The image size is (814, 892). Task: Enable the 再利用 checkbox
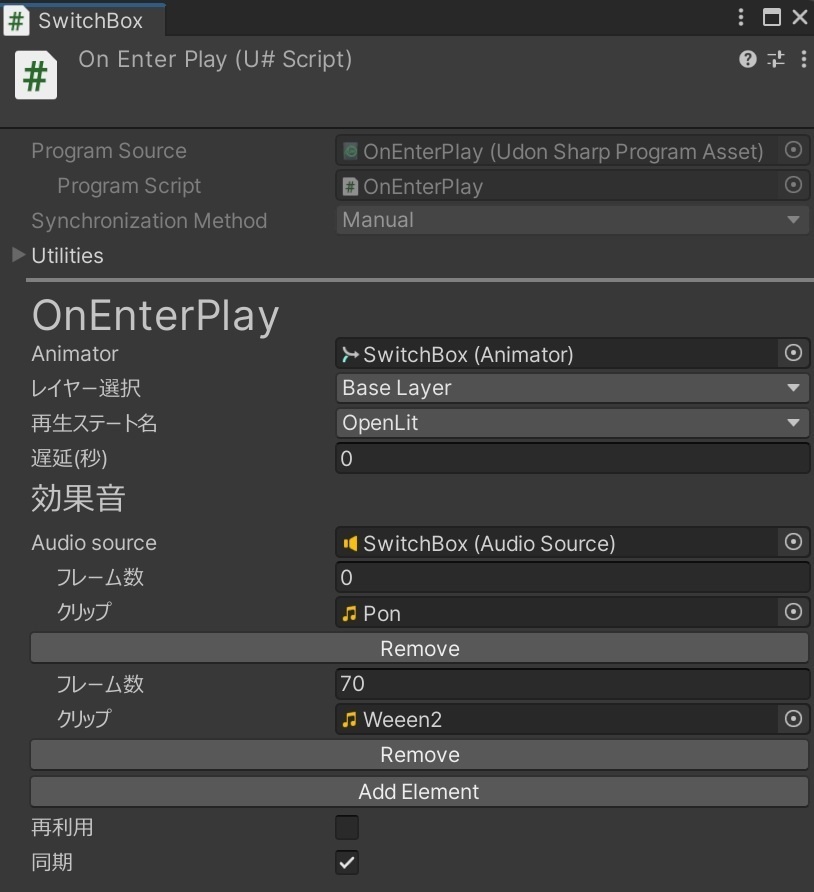tap(346, 827)
